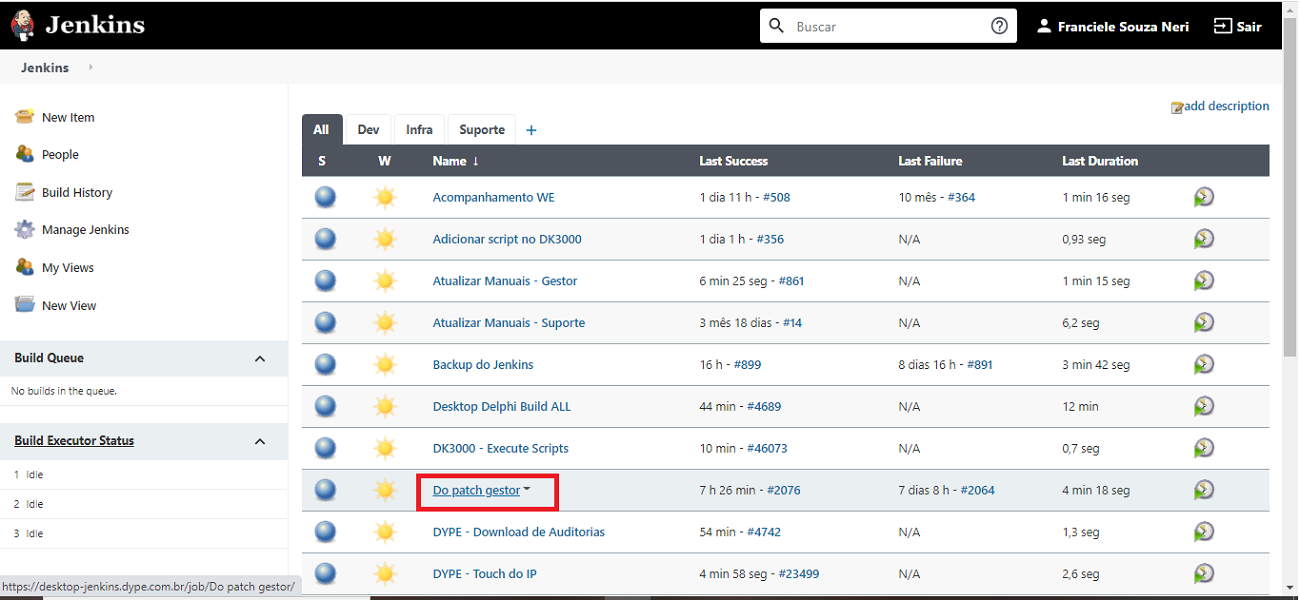Collapse the Build Executor Status panel

pos(260,441)
